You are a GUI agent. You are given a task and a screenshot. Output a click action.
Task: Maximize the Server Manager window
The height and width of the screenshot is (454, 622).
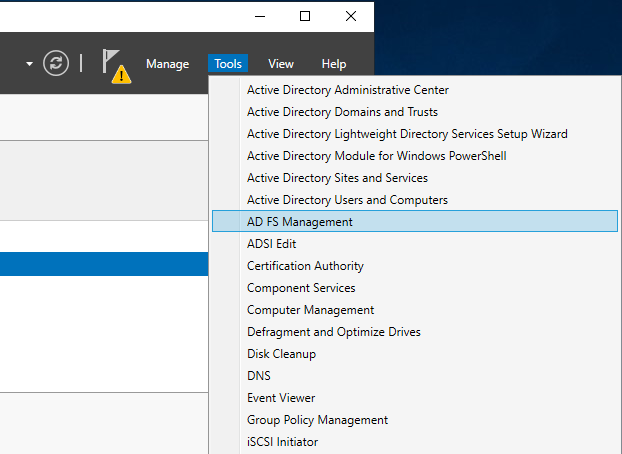(305, 16)
